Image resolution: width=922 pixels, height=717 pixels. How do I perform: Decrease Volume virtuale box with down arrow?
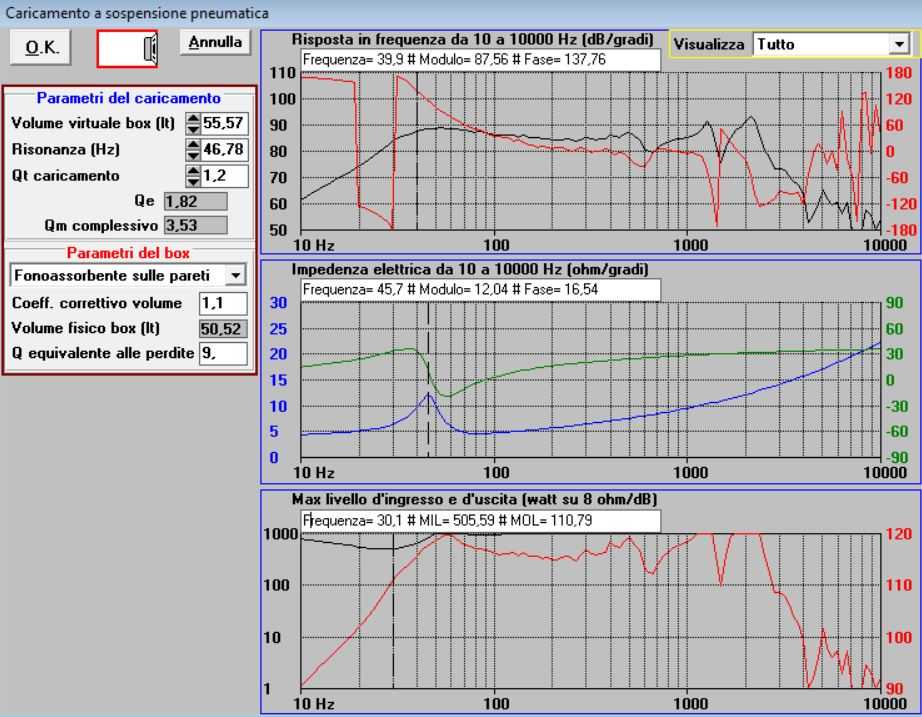(x=193, y=129)
